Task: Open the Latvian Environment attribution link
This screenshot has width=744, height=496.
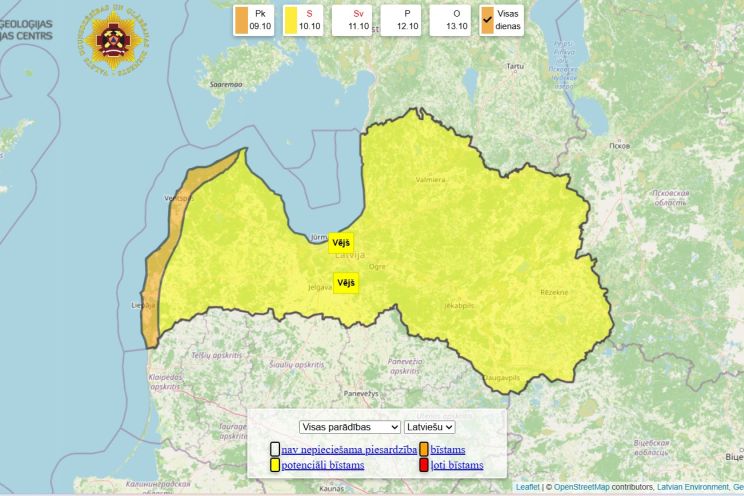Action: (693, 487)
